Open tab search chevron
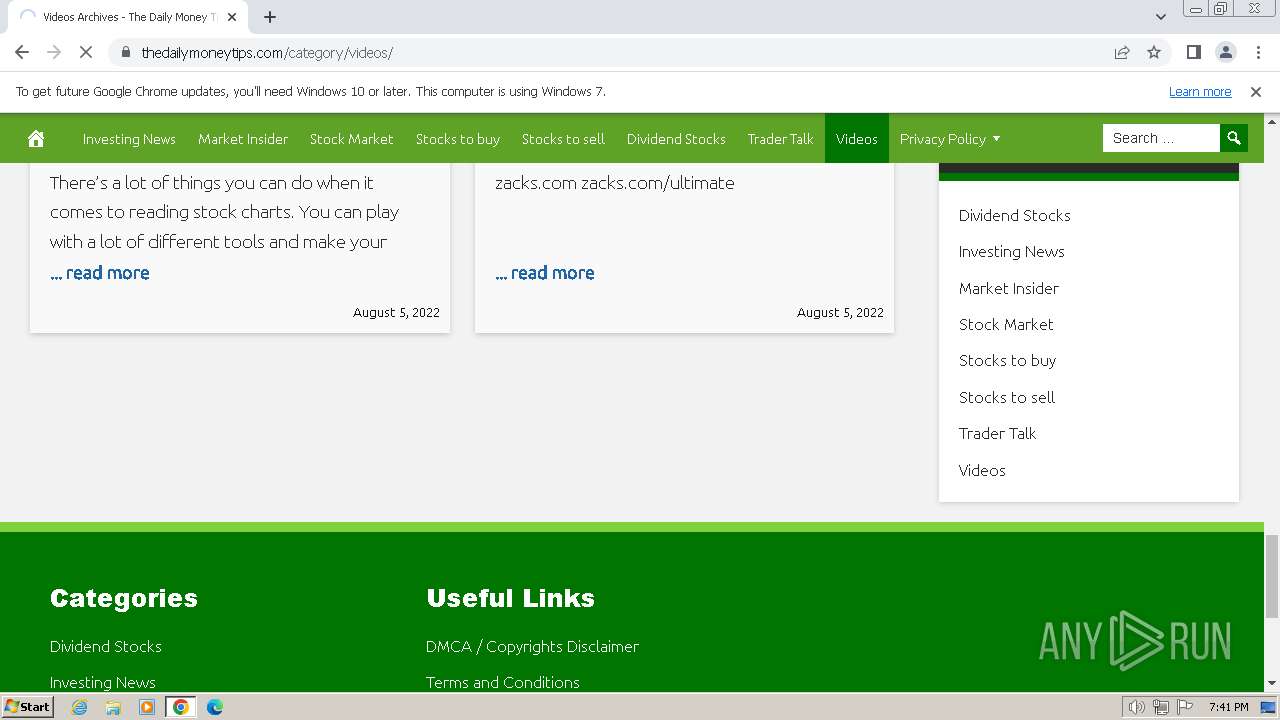Image resolution: width=1280 pixels, height=720 pixels. [1160, 17]
